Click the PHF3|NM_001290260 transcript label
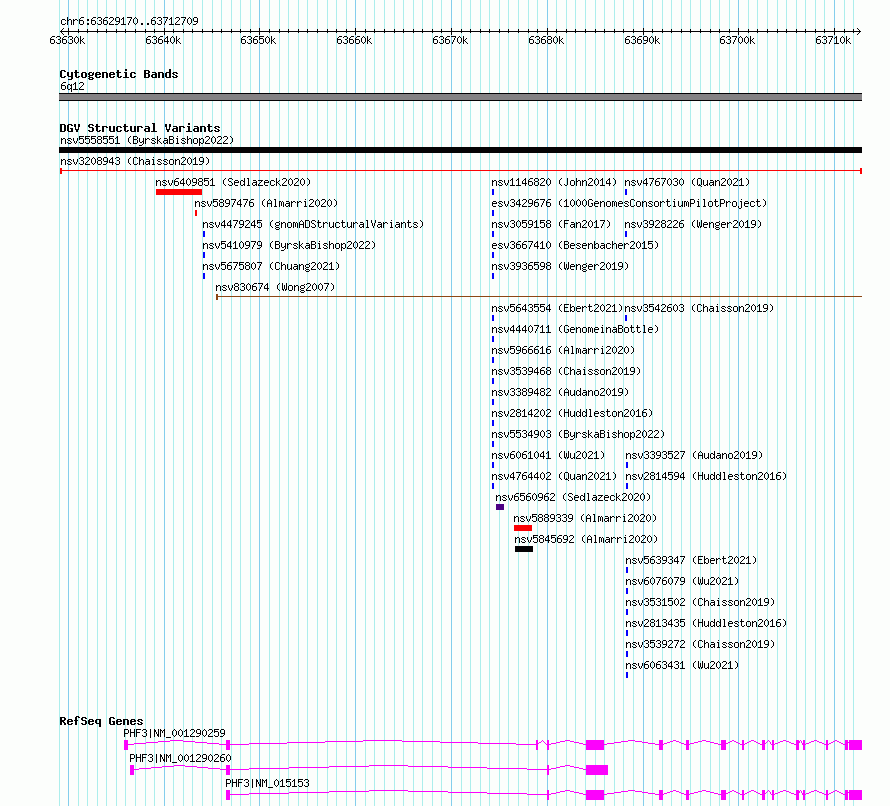890x806 pixels. (x=180, y=758)
